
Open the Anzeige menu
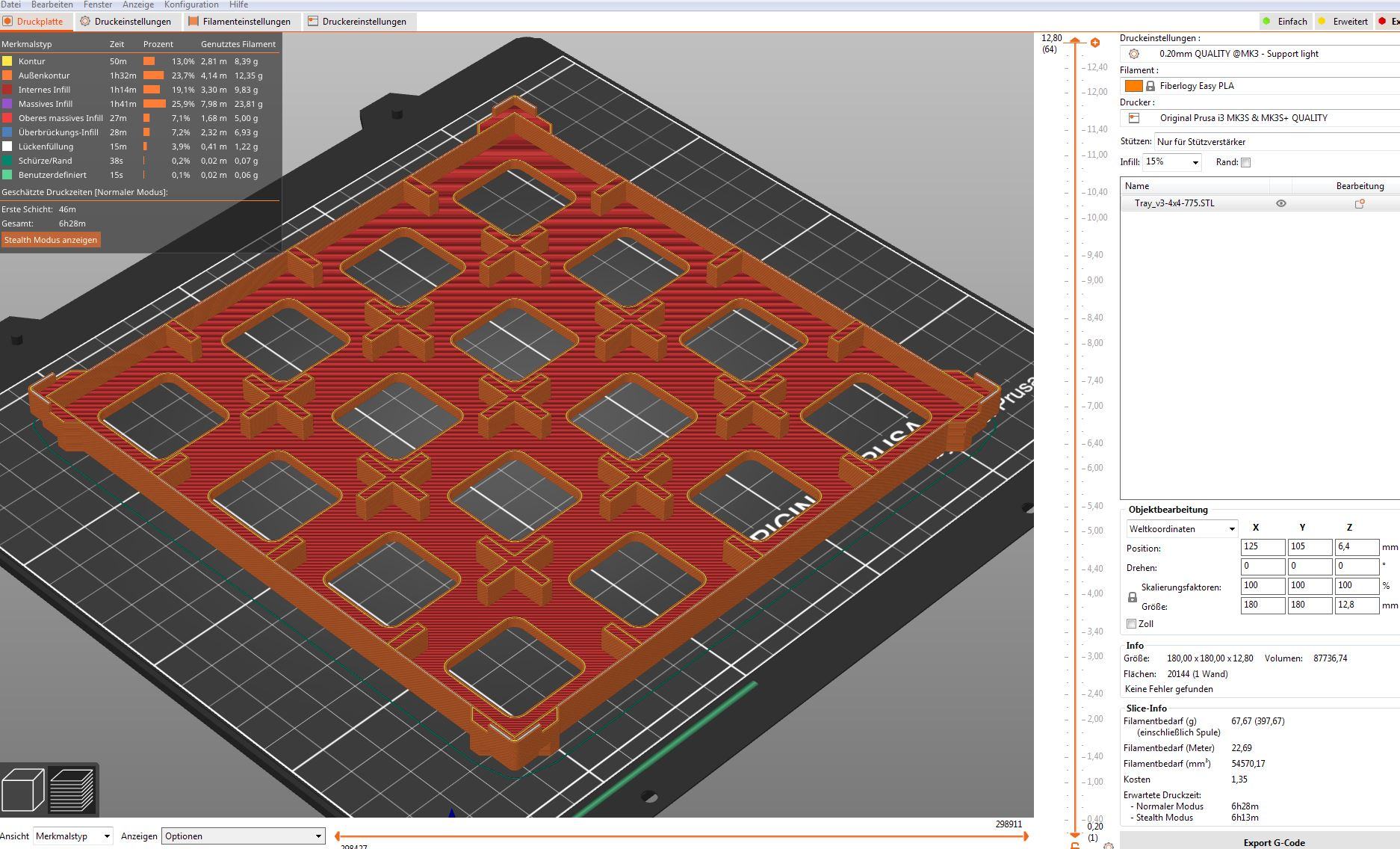point(137,4)
